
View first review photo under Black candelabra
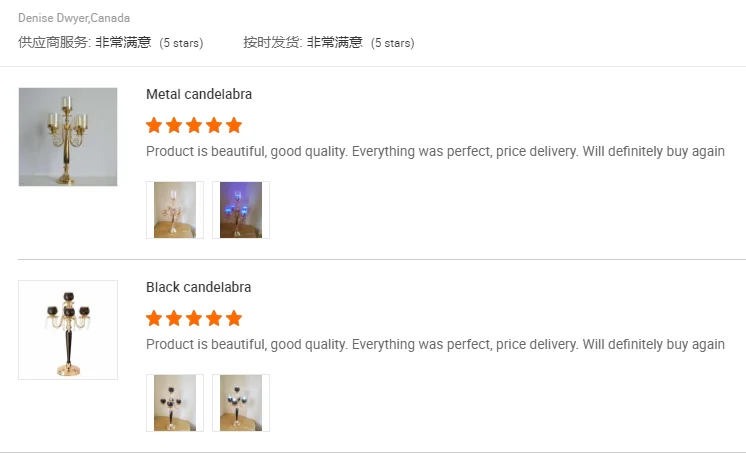175,403
